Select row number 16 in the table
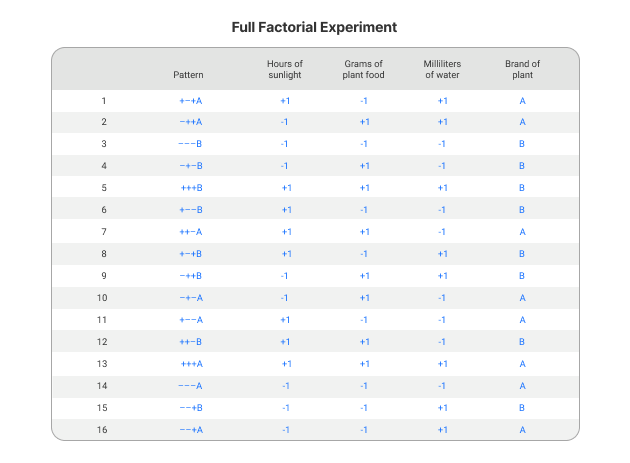This screenshot has width=630, height=463. 103,430
